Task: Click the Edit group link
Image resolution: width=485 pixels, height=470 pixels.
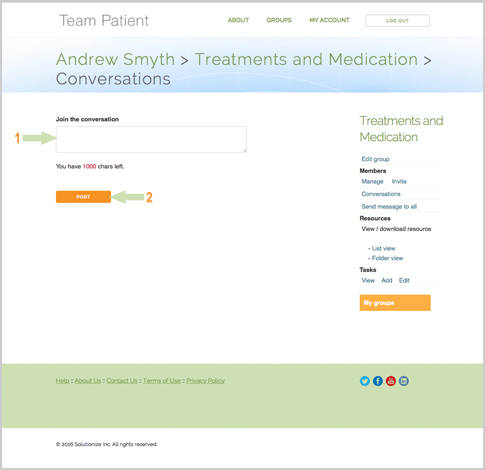Action: pyautogui.click(x=375, y=159)
